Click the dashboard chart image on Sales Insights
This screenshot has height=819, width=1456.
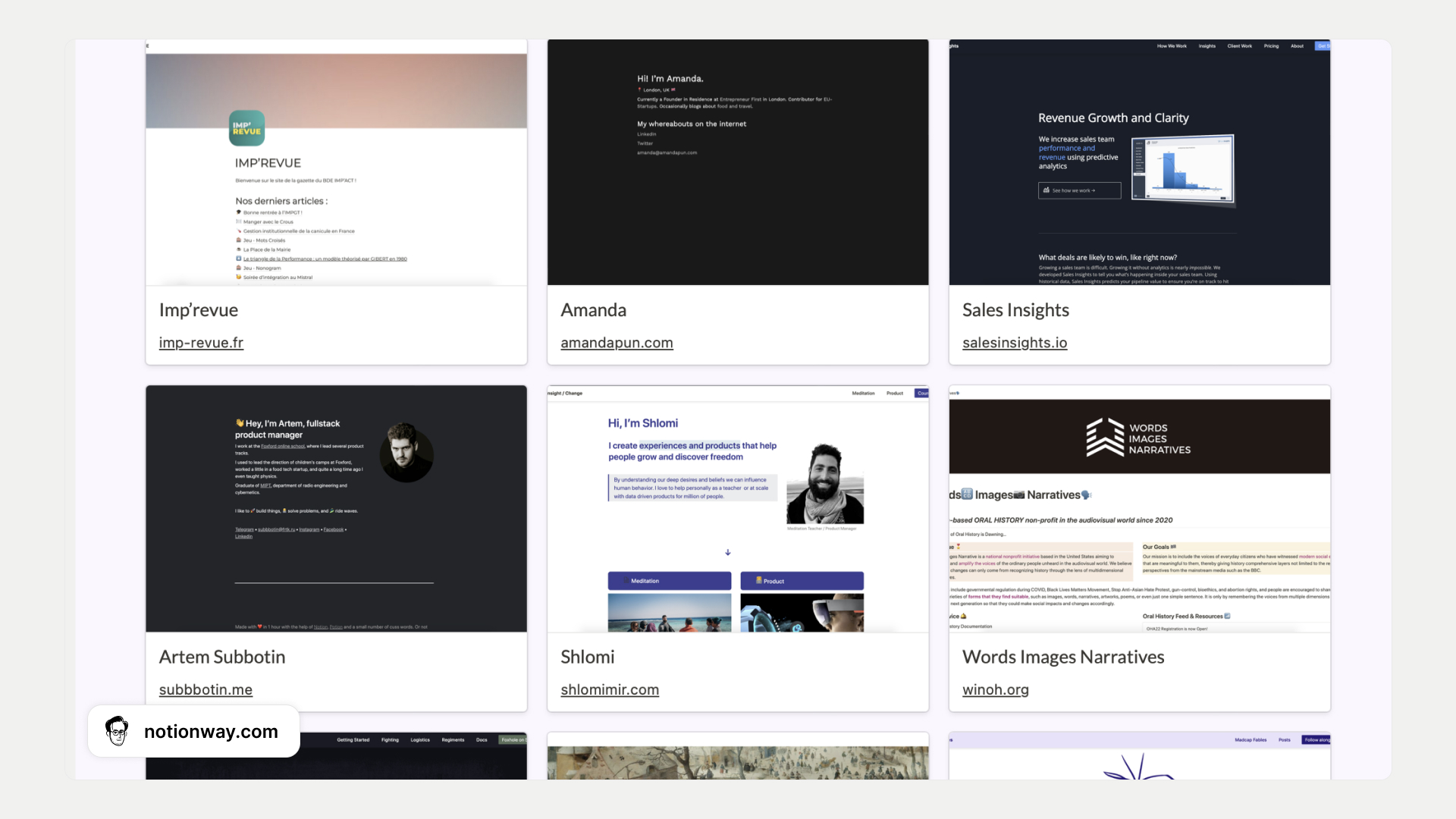[x=1183, y=170]
